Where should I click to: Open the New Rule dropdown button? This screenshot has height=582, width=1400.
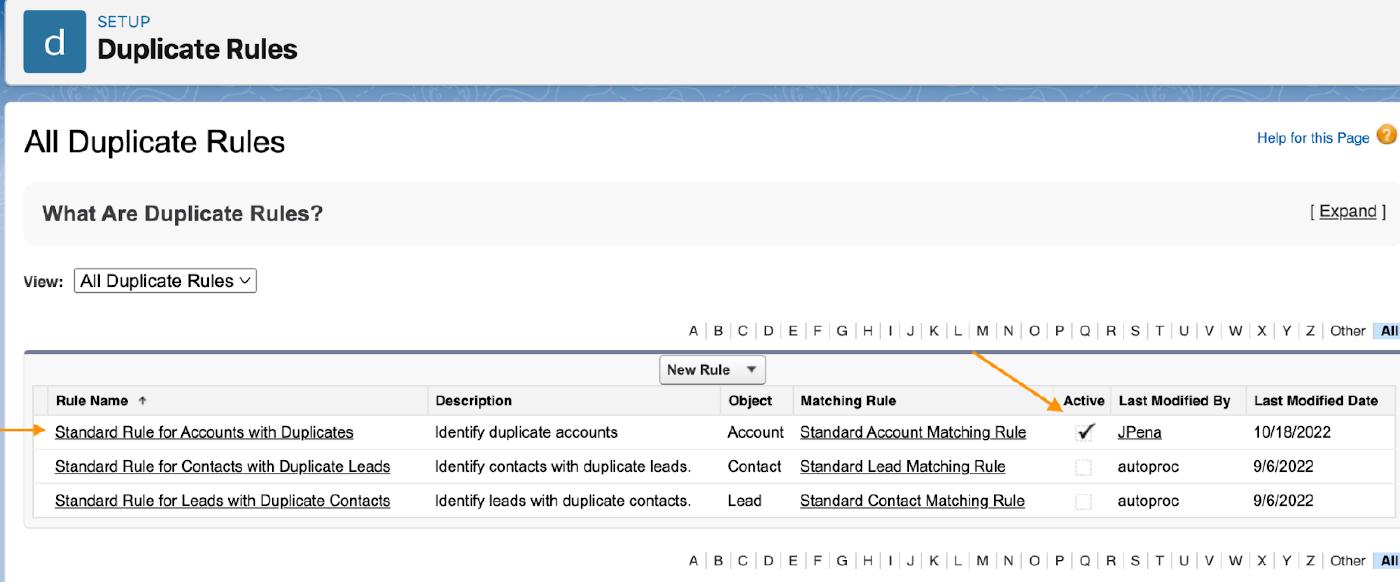[712, 369]
